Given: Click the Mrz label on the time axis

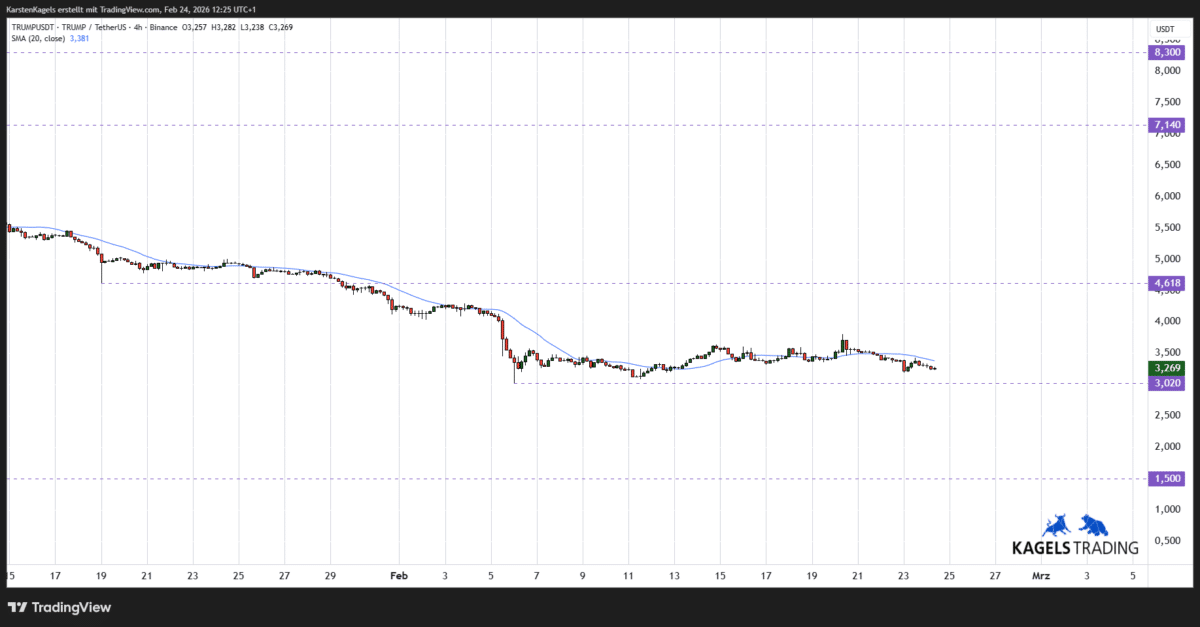Looking at the screenshot, I should [x=1041, y=575].
